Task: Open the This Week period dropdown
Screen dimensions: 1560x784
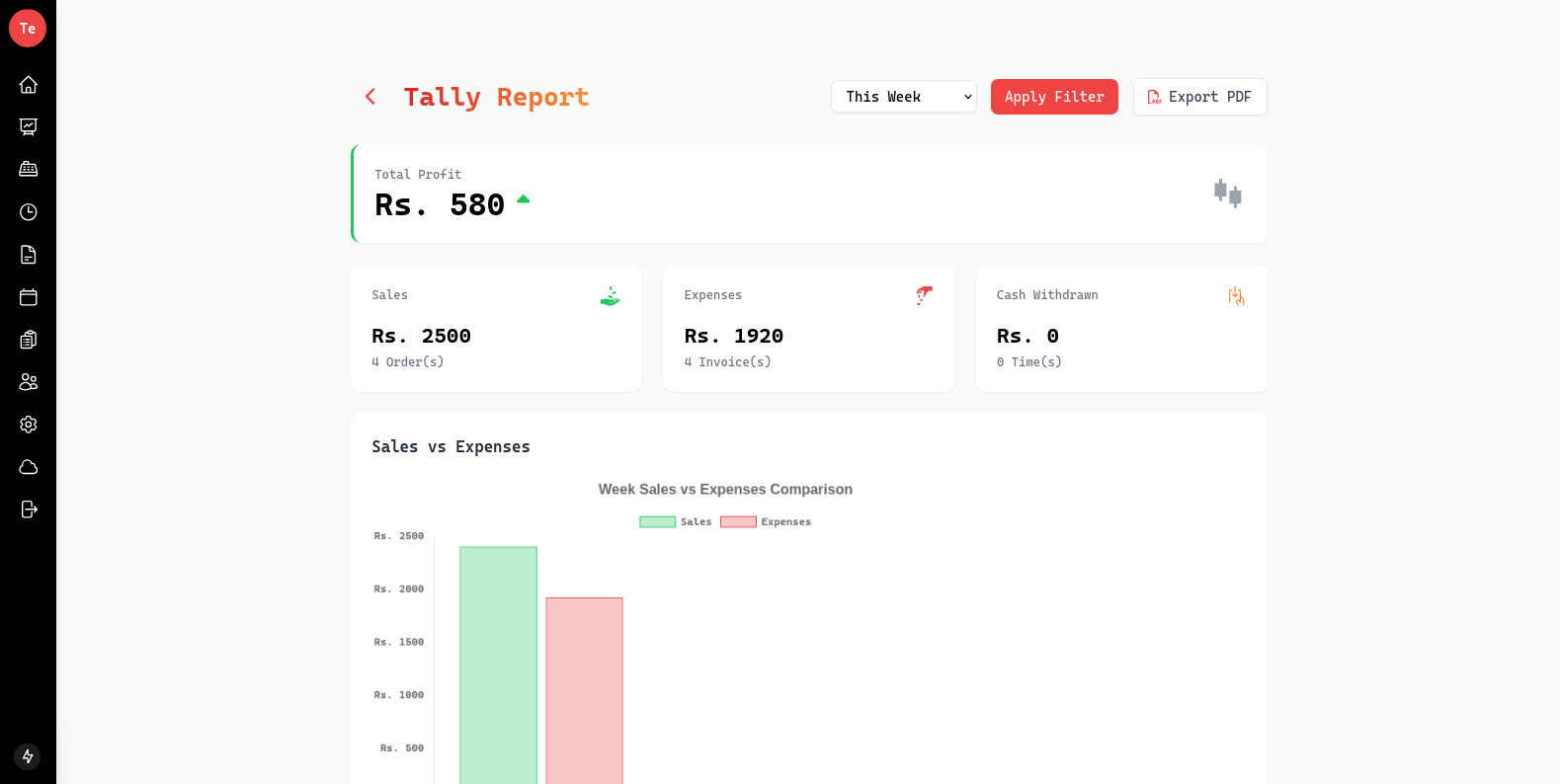Action: [x=904, y=97]
